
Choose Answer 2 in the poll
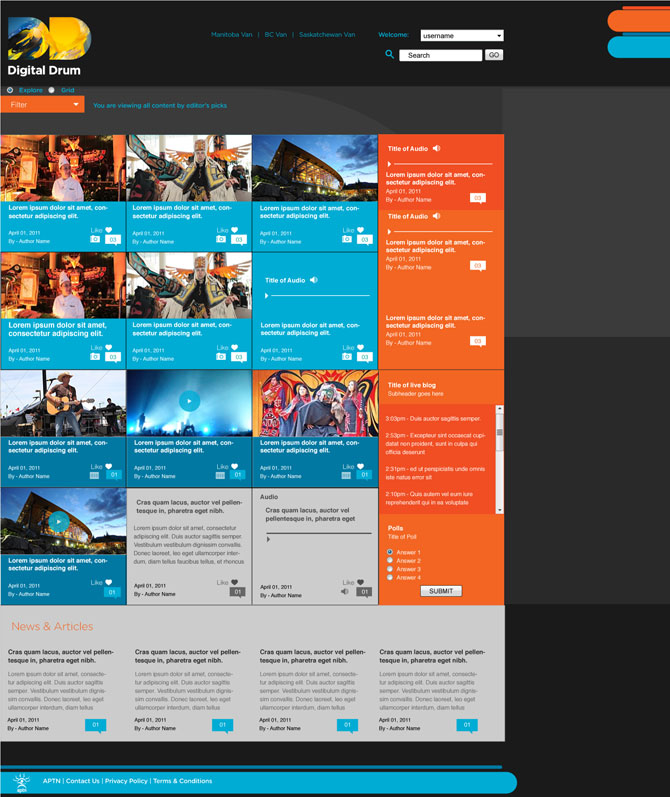(390, 560)
